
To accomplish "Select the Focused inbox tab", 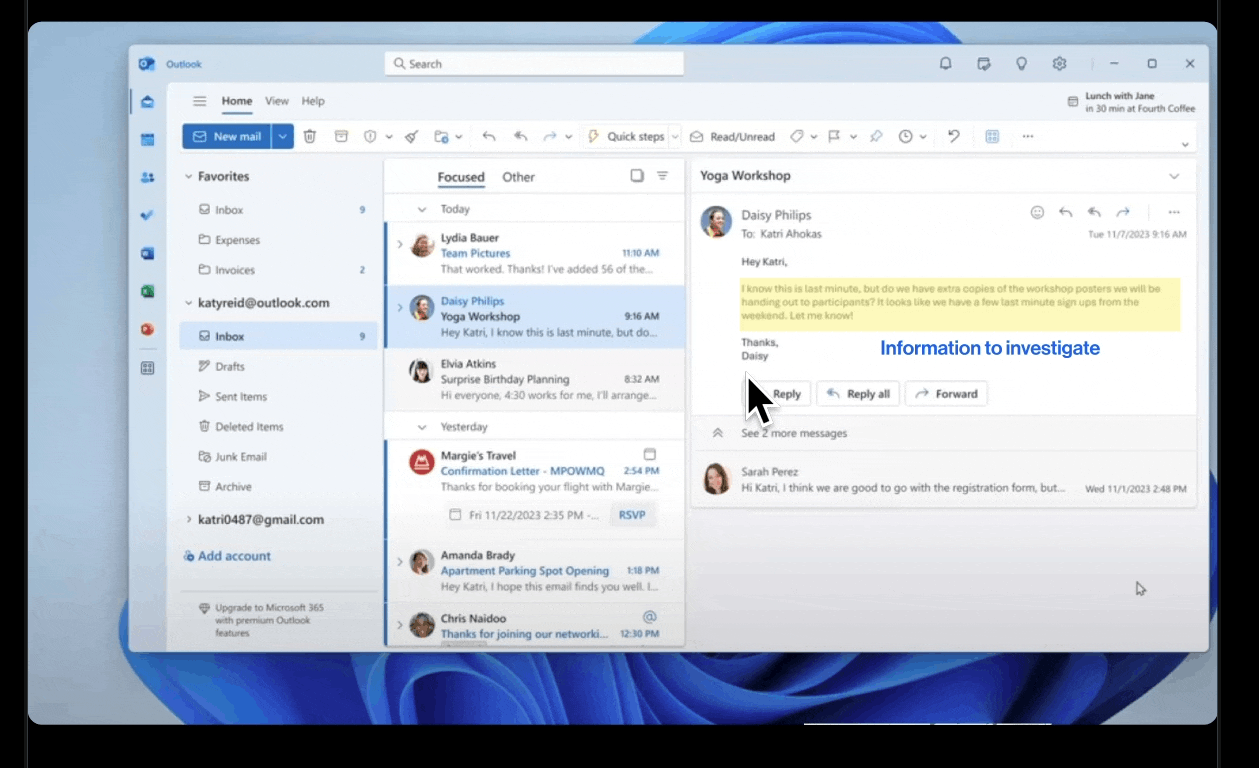I will pyautogui.click(x=461, y=177).
